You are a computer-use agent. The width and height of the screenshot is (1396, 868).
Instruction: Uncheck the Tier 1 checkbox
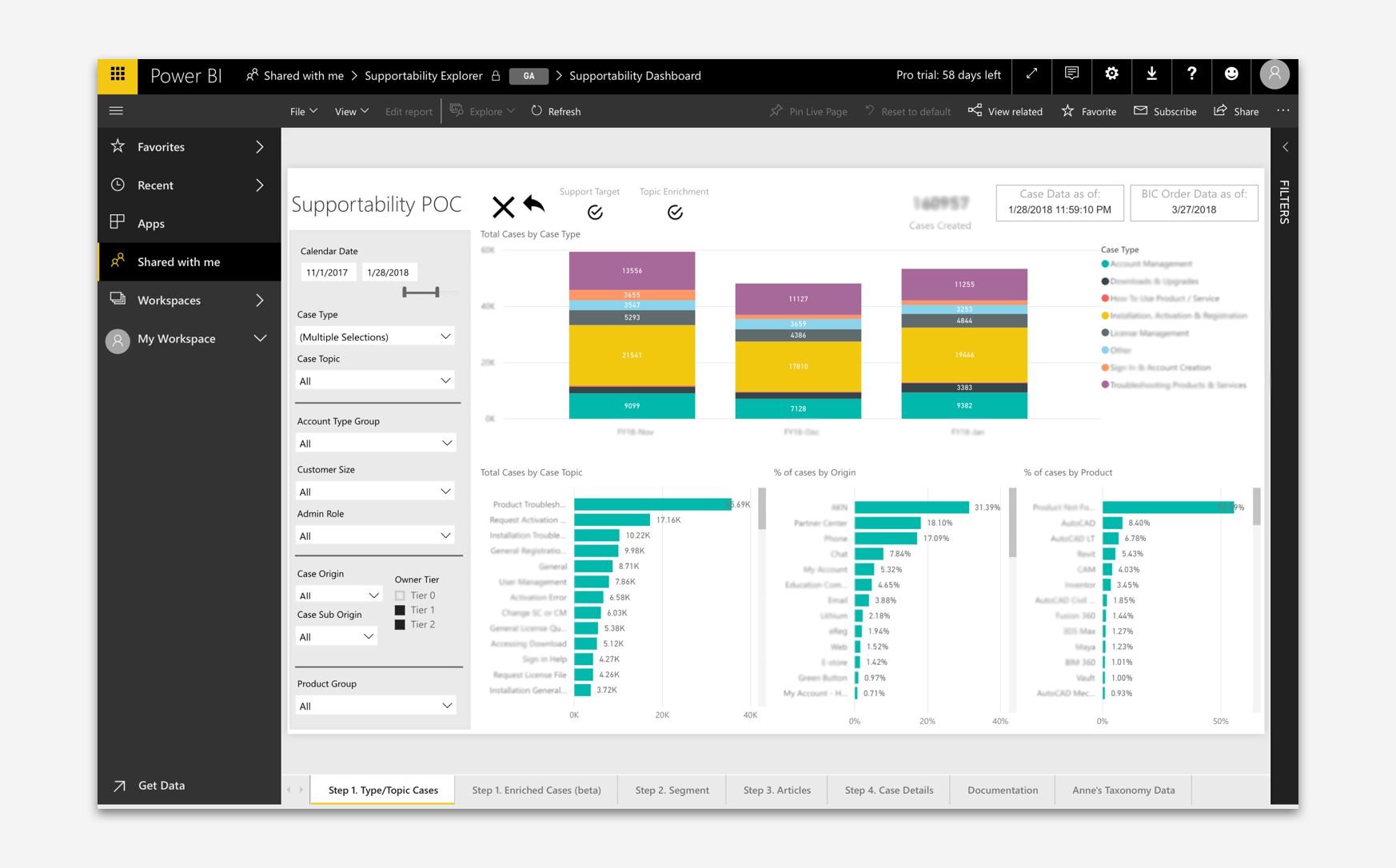(400, 610)
